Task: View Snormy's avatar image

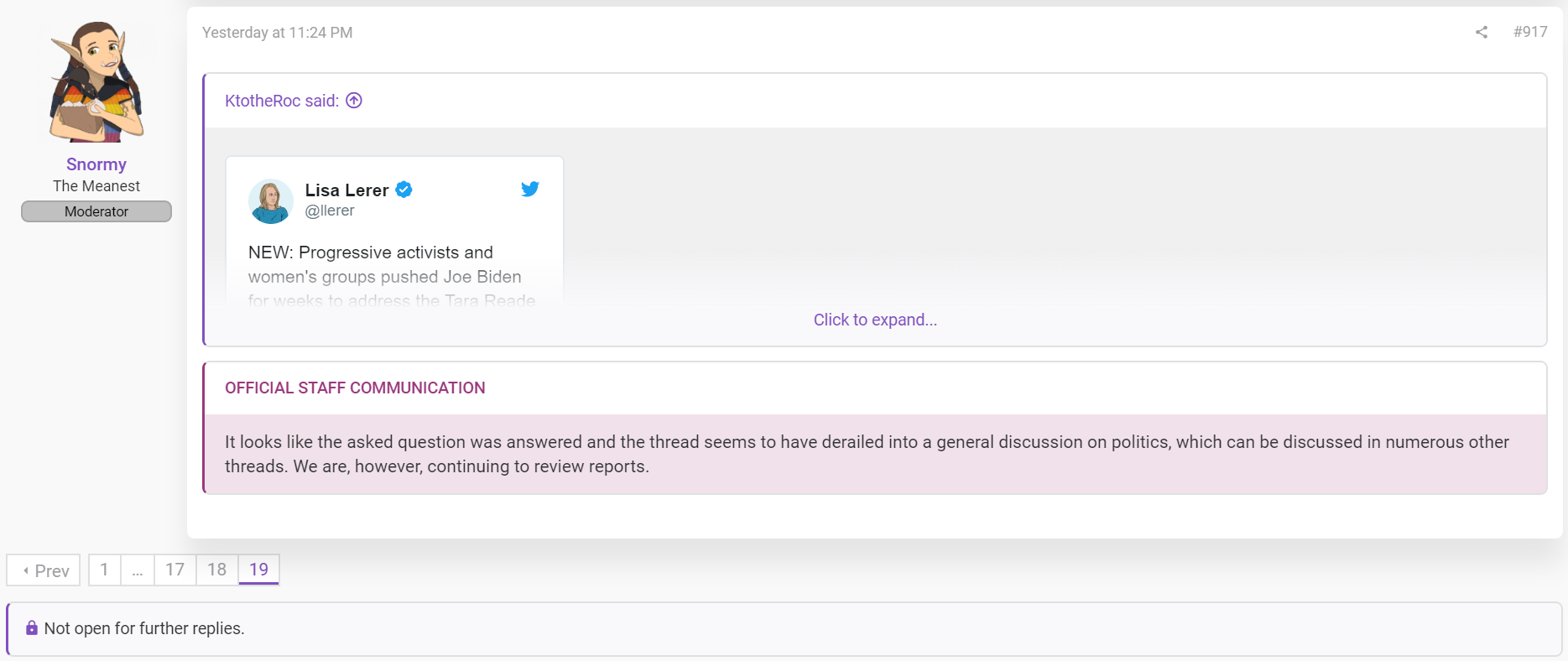Action: 96,82
